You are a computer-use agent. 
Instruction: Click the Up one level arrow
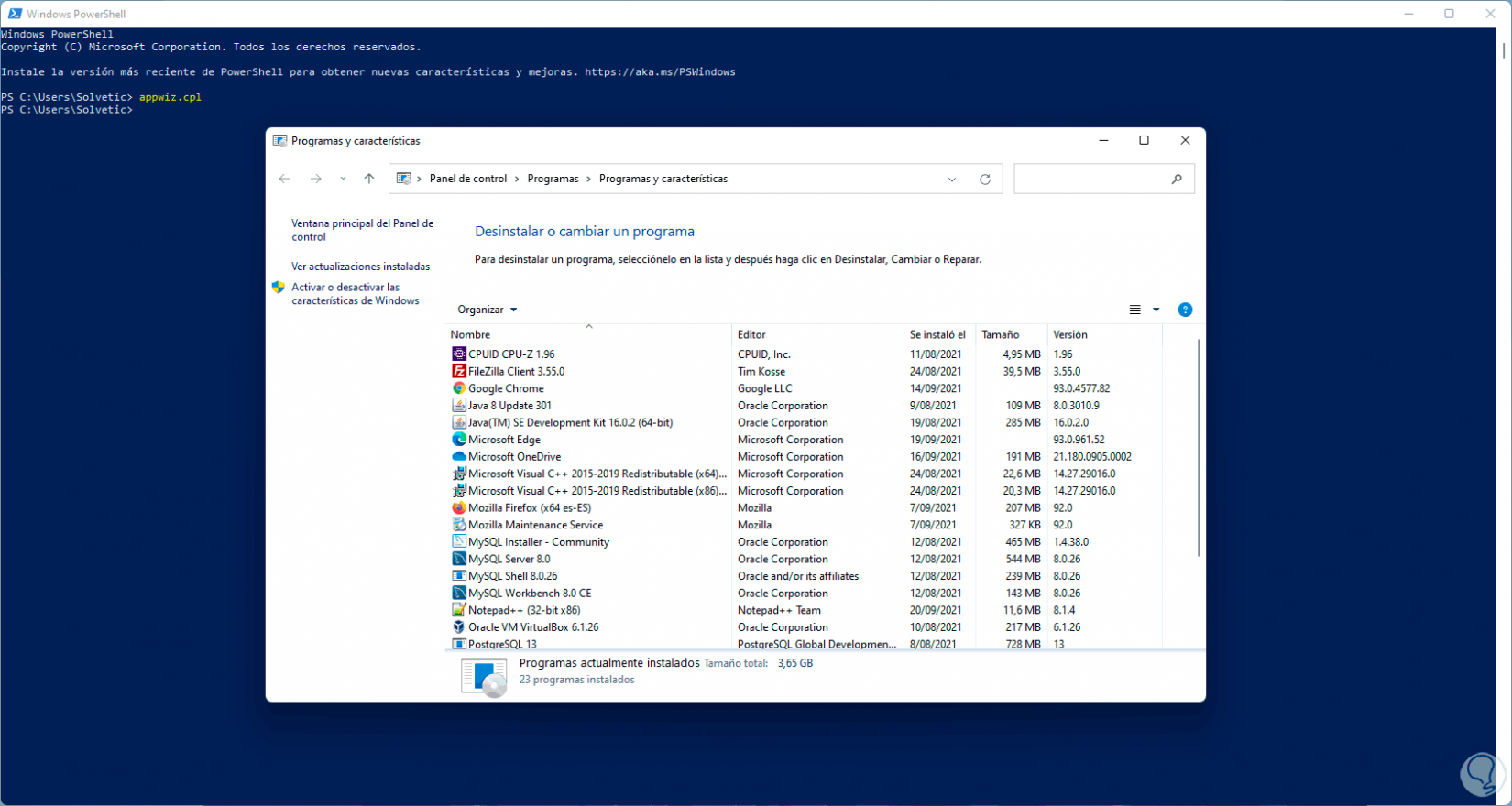tap(369, 179)
